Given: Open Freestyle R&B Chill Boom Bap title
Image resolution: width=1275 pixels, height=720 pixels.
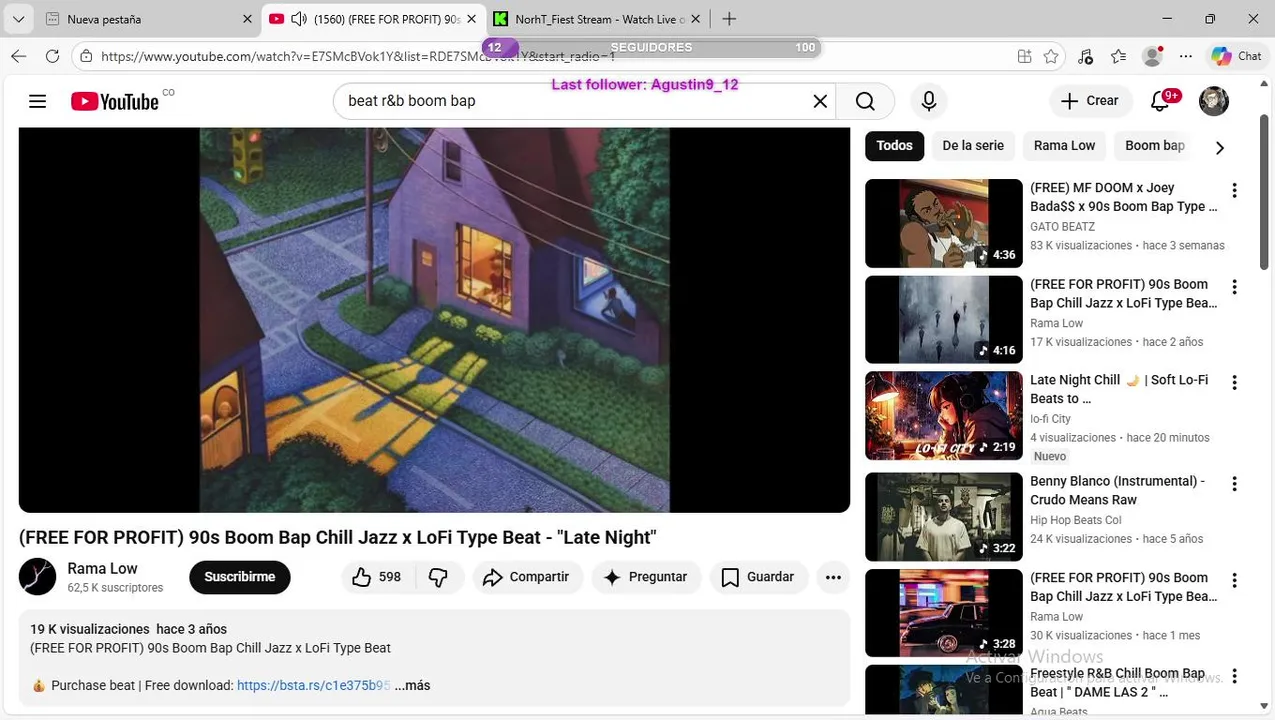Looking at the screenshot, I should point(1118,683).
